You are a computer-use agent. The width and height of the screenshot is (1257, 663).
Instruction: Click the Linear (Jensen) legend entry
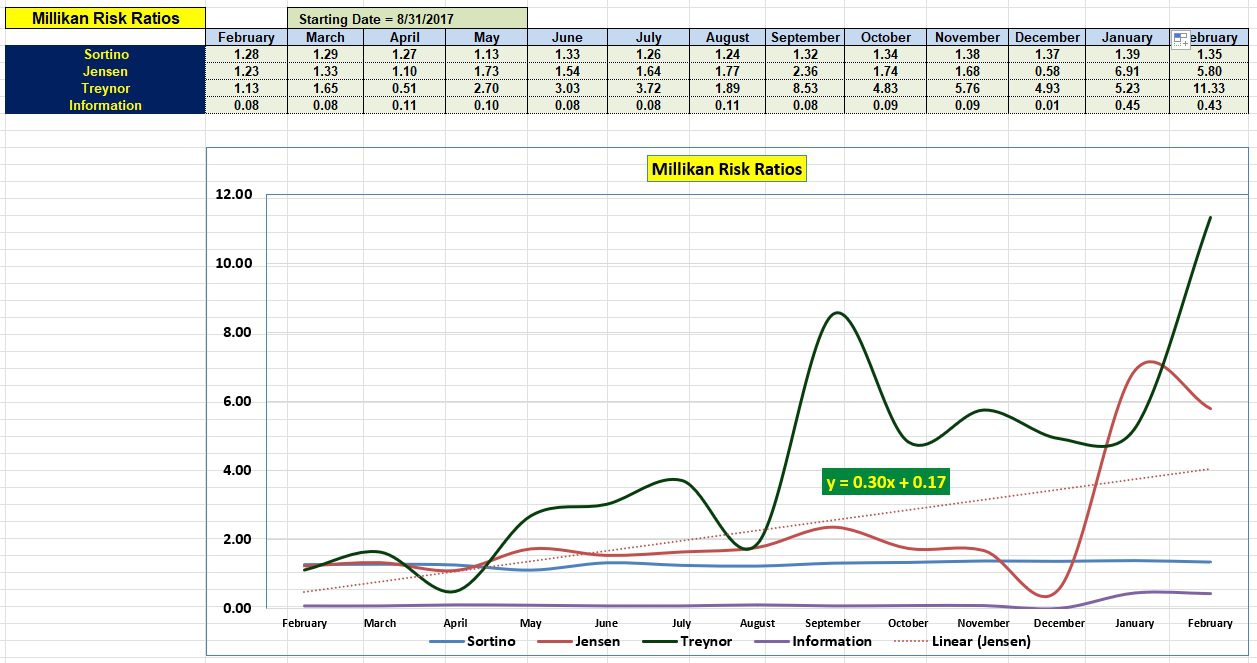pos(960,641)
